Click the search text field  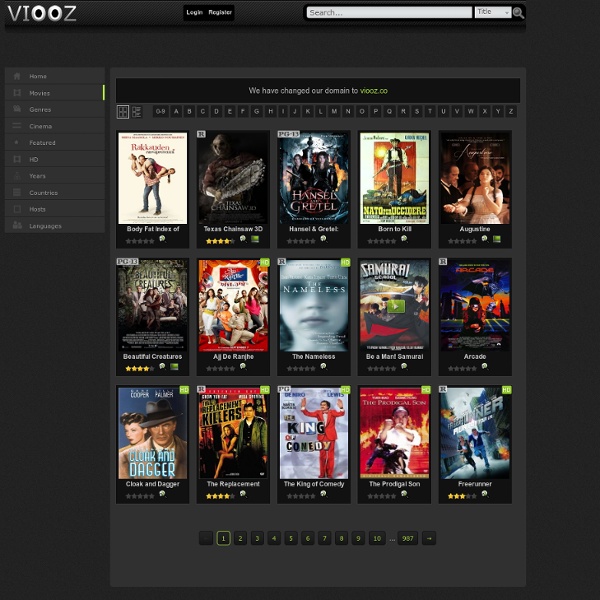click(x=389, y=13)
